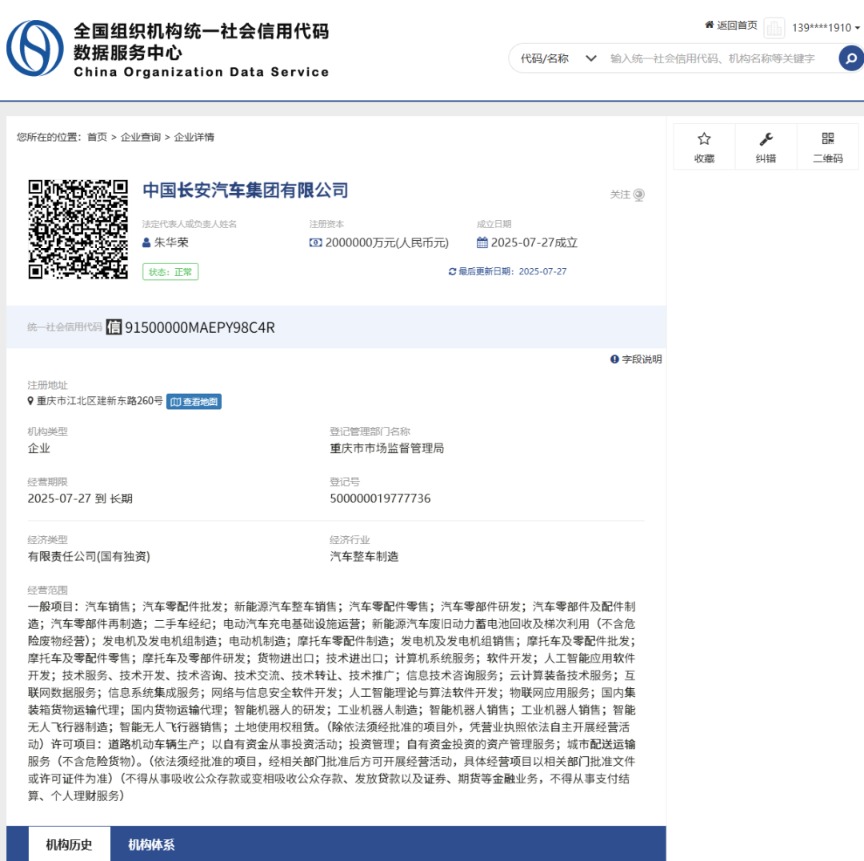Click 2000000万元(人民币元) capital value
Image resolution: width=864 pixels, height=861 pixels.
tap(387, 242)
